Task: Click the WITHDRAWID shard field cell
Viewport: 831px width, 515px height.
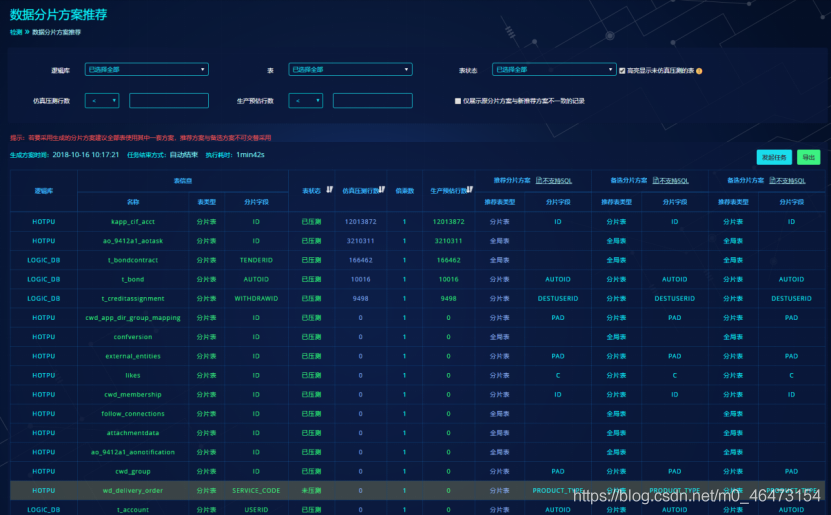Action: pos(256,298)
